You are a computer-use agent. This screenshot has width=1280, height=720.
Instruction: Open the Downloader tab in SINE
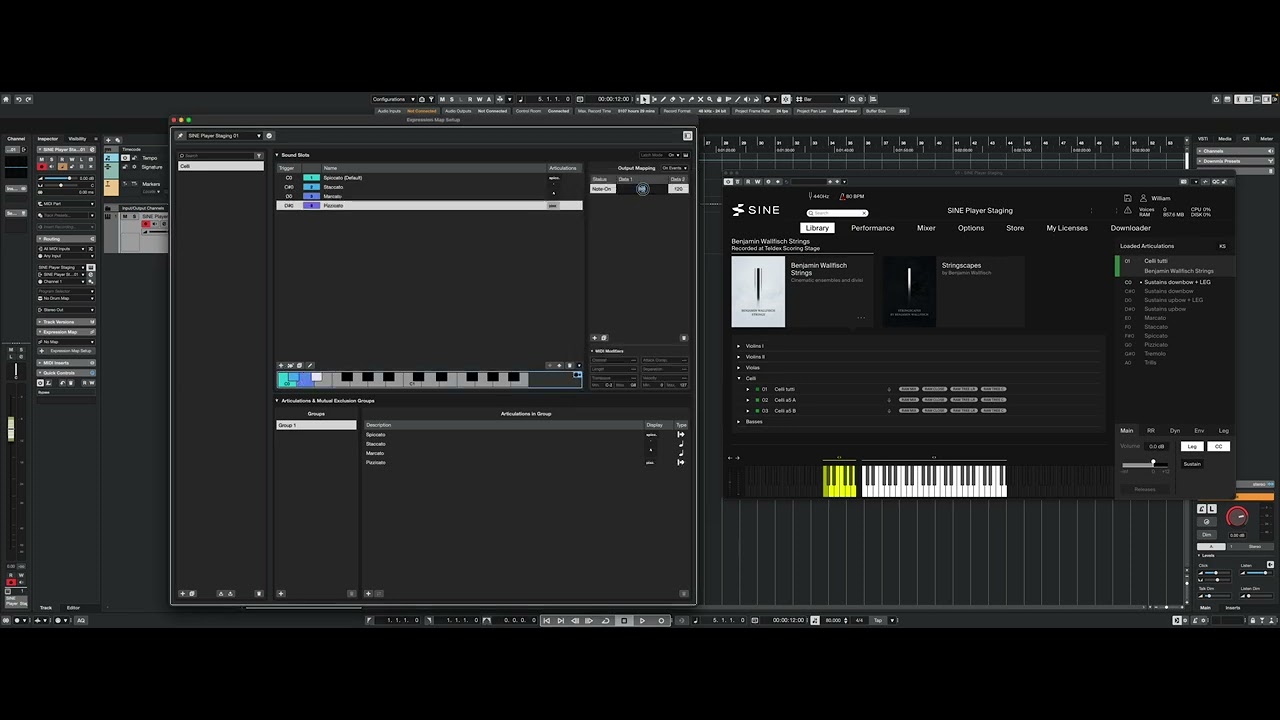tap(1130, 228)
